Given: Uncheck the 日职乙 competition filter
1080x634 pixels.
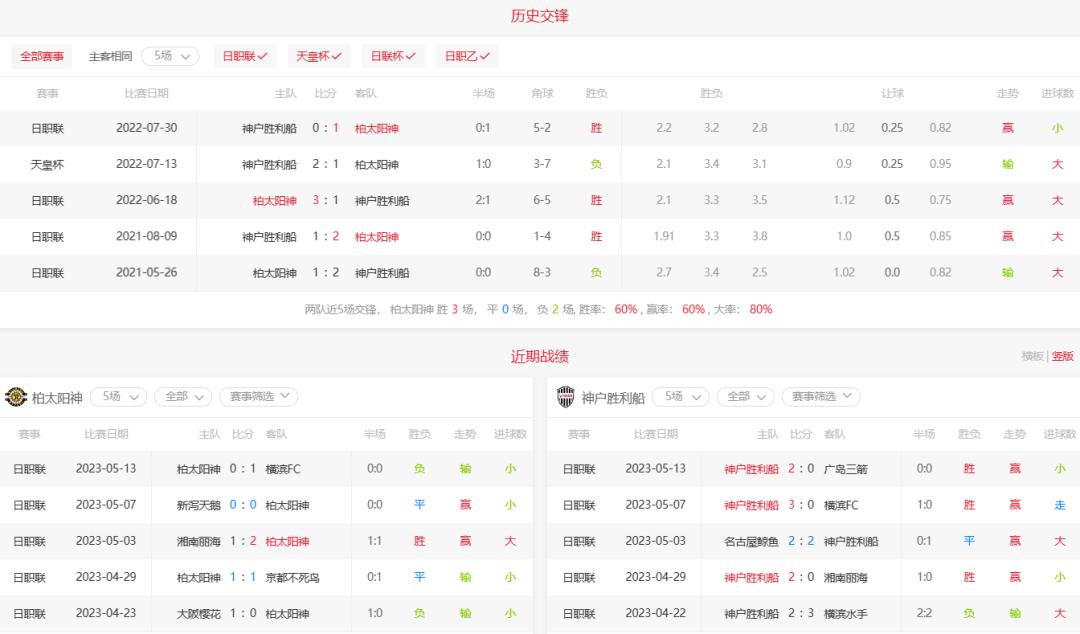Looking at the screenshot, I should click(466, 56).
